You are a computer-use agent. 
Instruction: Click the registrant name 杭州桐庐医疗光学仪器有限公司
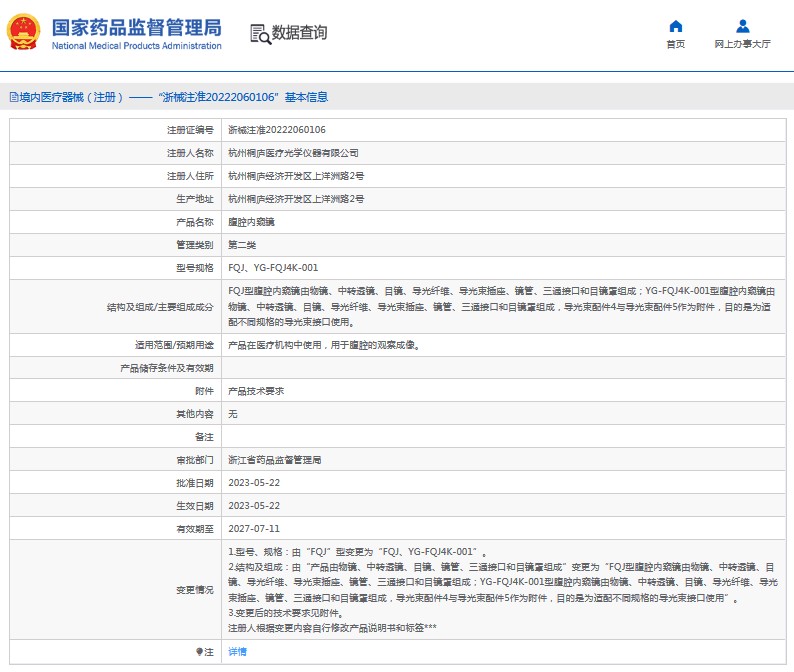click(x=293, y=153)
